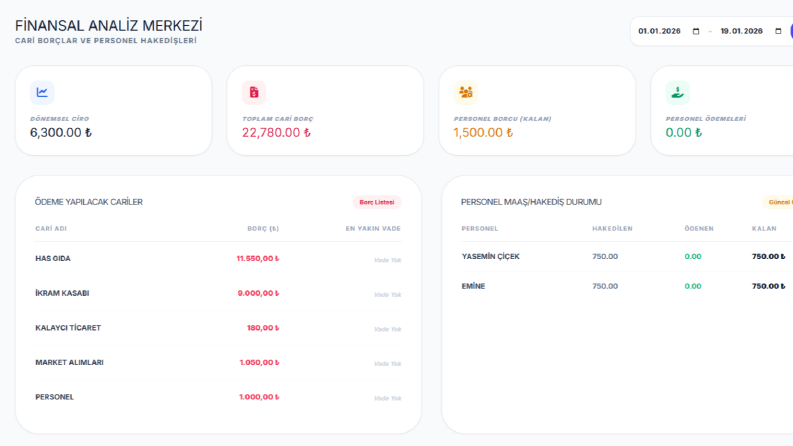
Task: Select the PERSONEL row in cari list
Action: 218,397
